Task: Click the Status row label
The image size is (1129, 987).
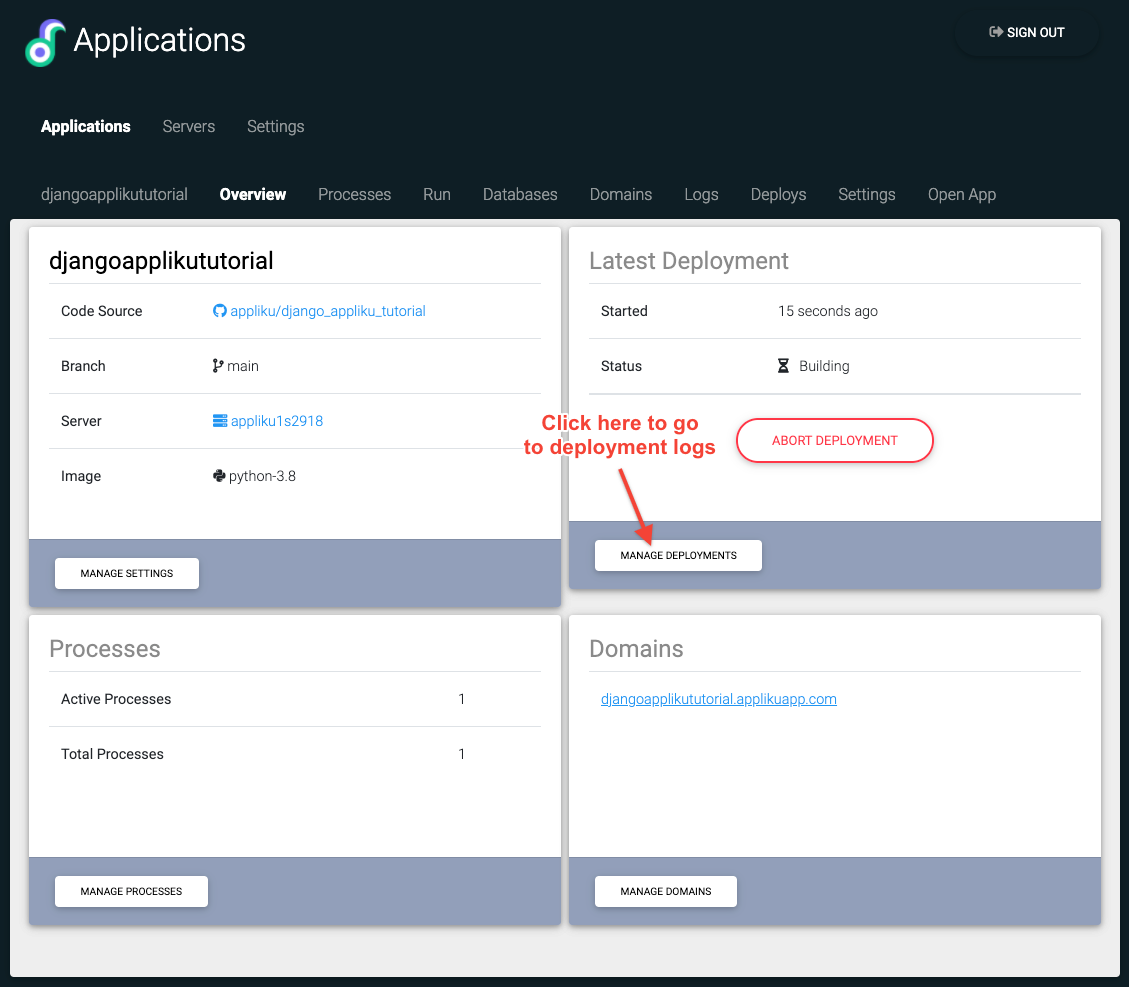Action: [x=621, y=366]
